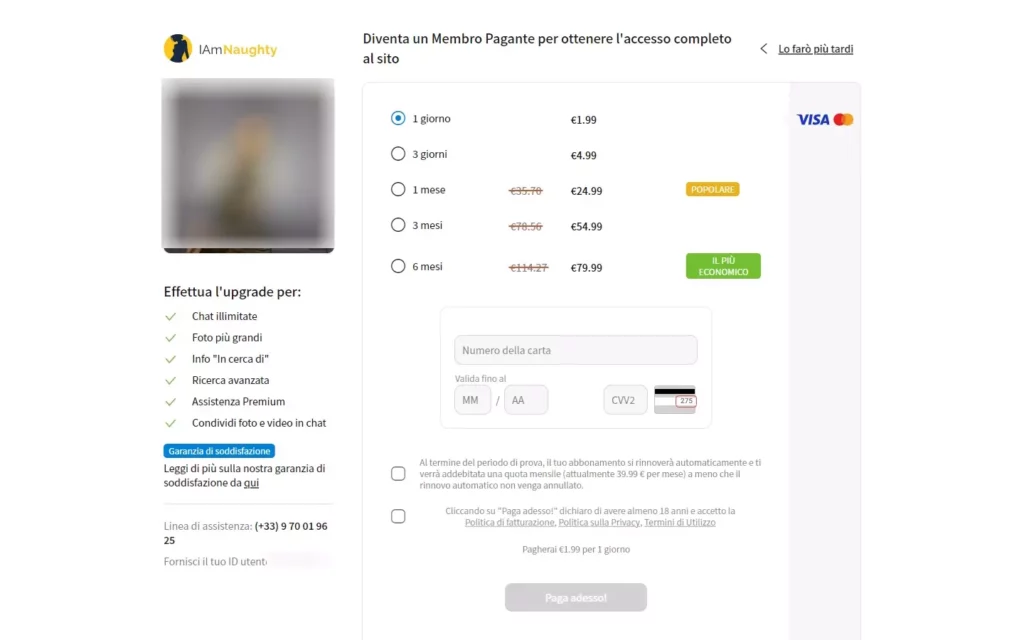Click the POPOLARE badge

click(x=712, y=189)
